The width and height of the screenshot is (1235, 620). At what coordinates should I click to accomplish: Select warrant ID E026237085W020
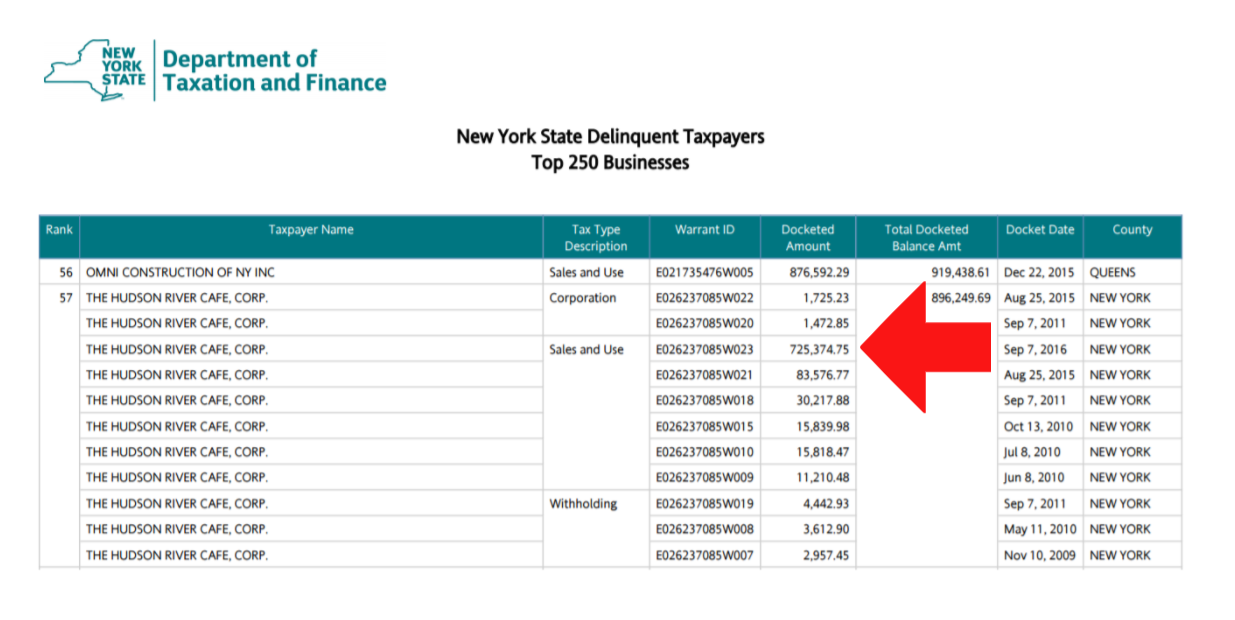(x=705, y=324)
